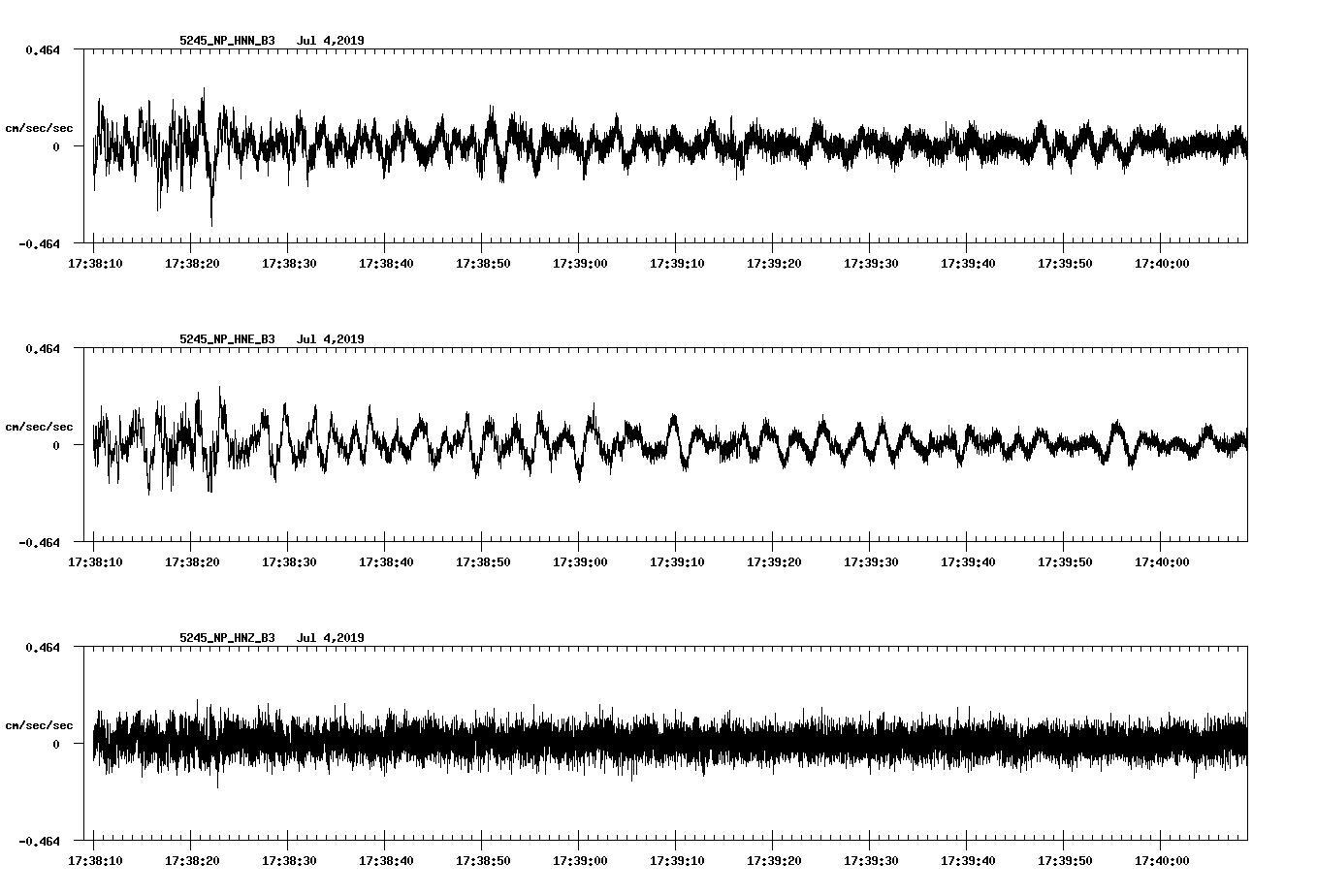1317x896 pixels.
Task: Choose 17:40:00 time label under HNZ plot
Action: pos(1162,860)
